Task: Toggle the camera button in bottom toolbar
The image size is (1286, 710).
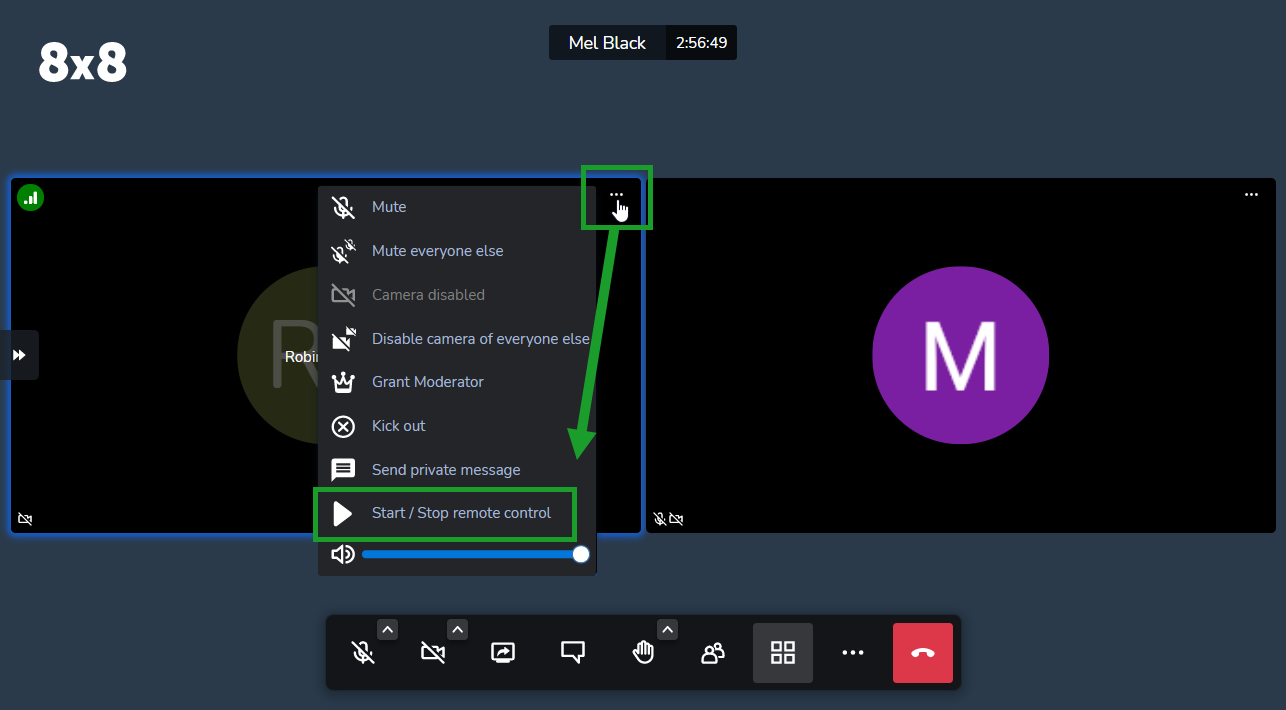Action: pos(432,653)
